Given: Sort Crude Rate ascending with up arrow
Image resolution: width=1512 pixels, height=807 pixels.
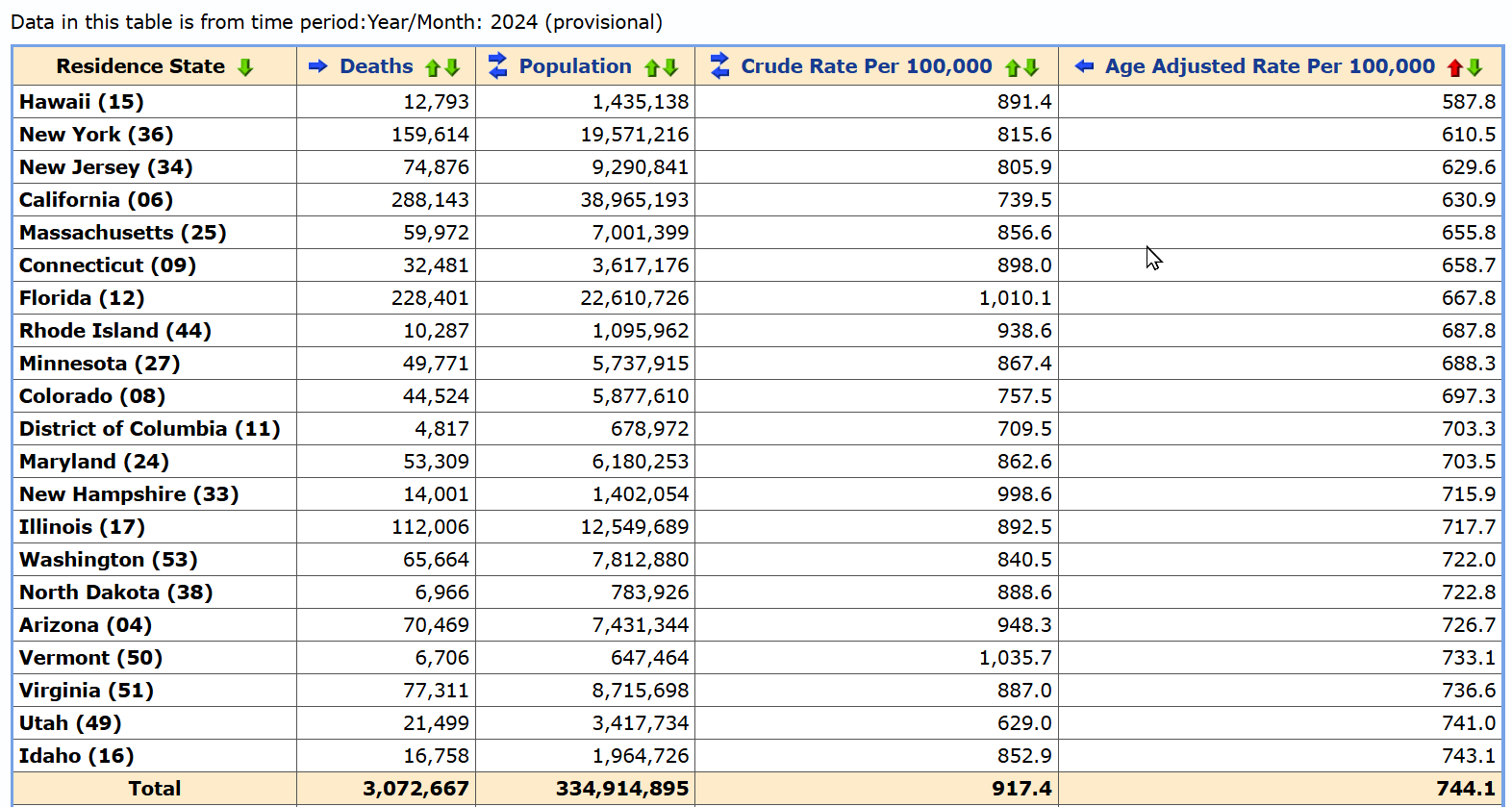Looking at the screenshot, I should point(1012,67).
